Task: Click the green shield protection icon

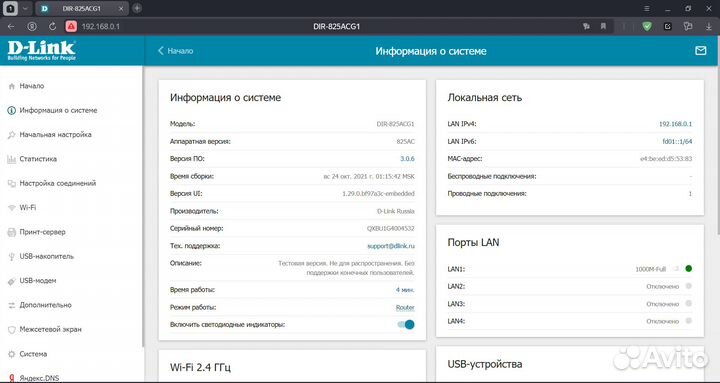Action: tap(647, 26)
